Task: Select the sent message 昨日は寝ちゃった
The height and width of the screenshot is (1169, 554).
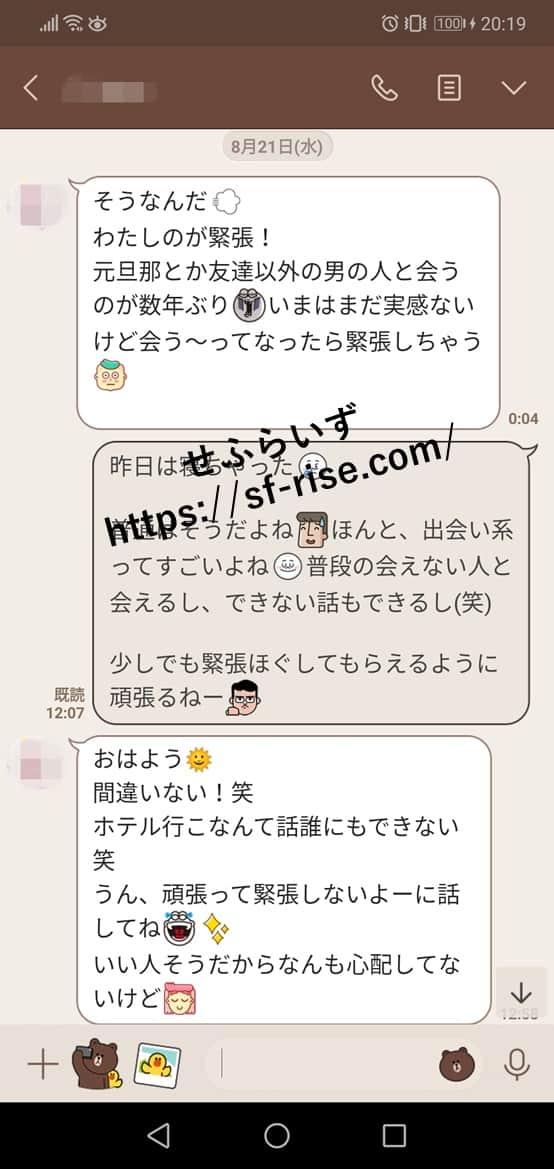Action: click(x=310, y=582)
